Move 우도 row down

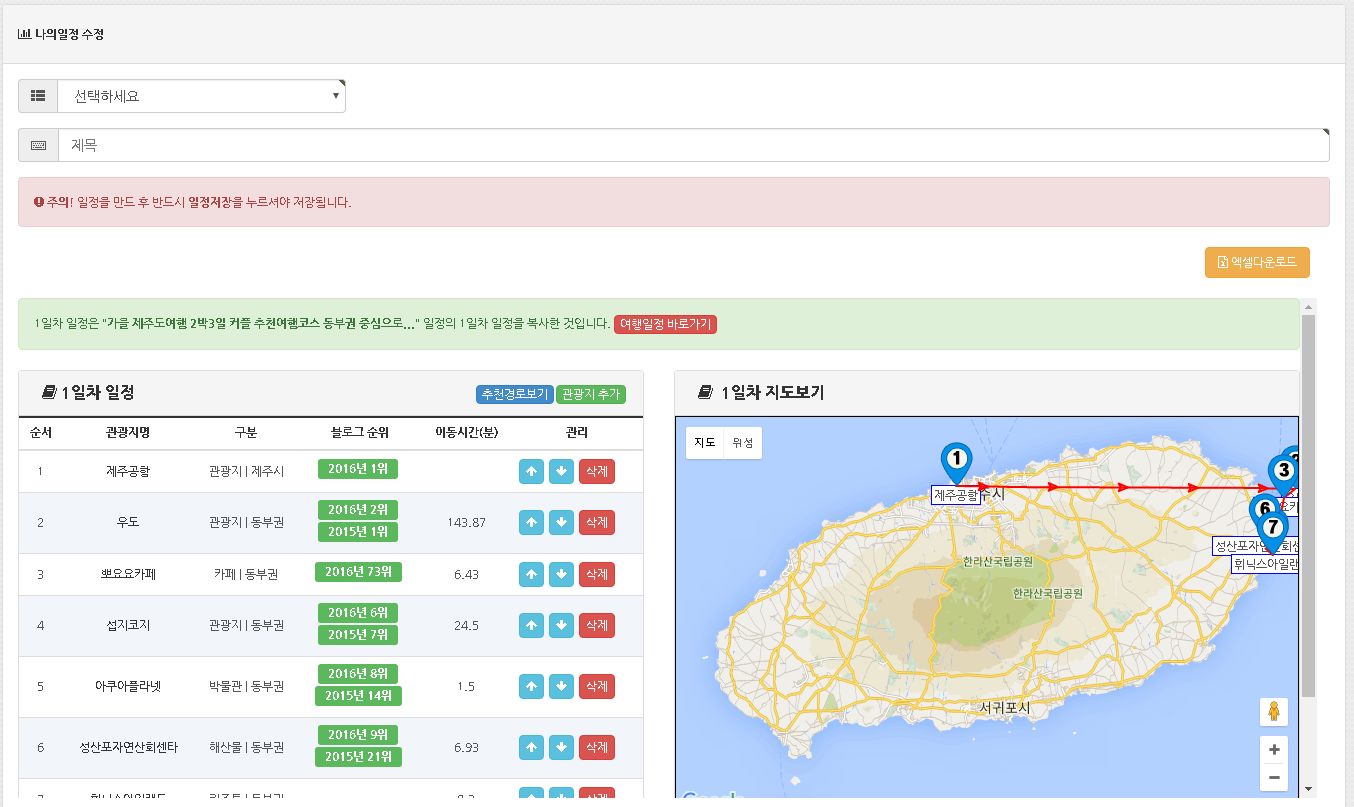(561, 523)
